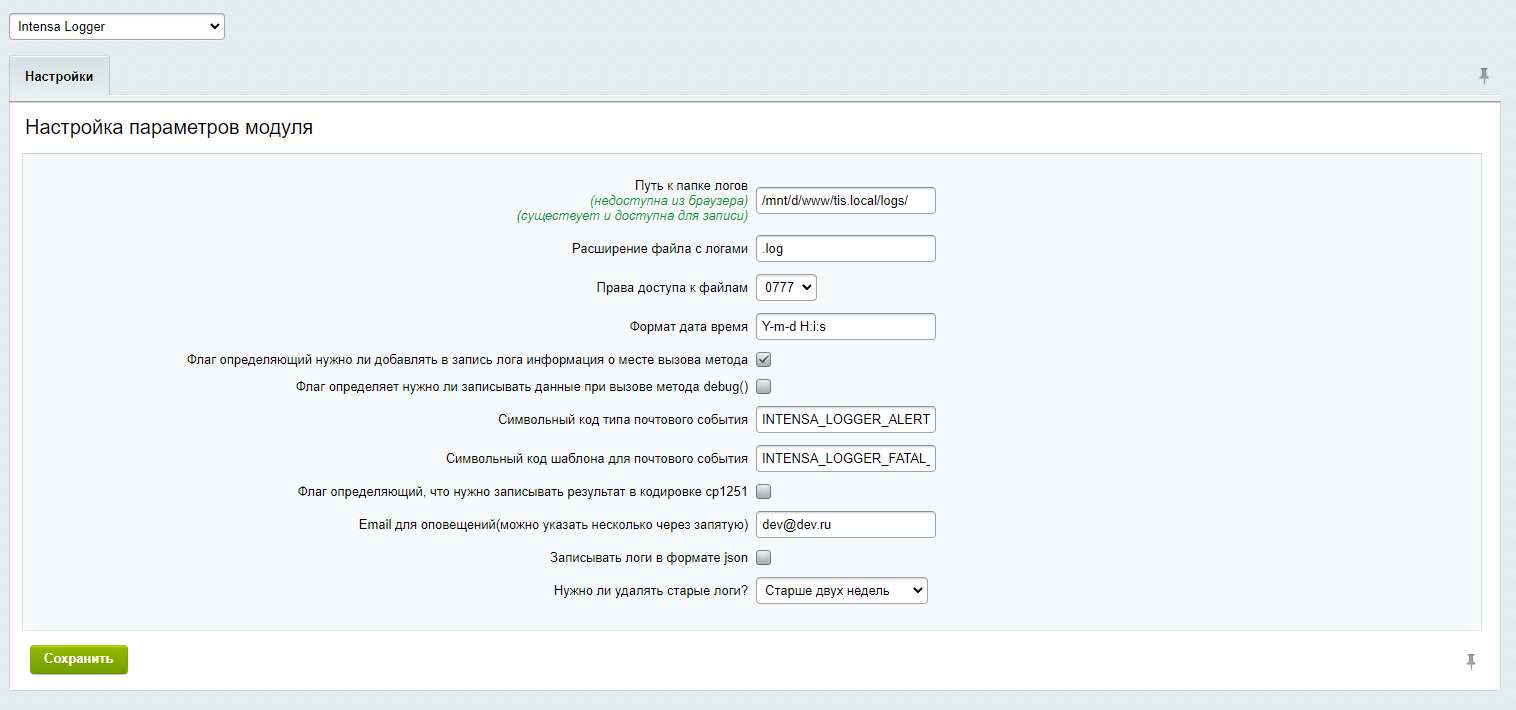Click the 'Записывать логи в формате json' label
Viewport: 1516px width, 710px height.
pos(648,558)
